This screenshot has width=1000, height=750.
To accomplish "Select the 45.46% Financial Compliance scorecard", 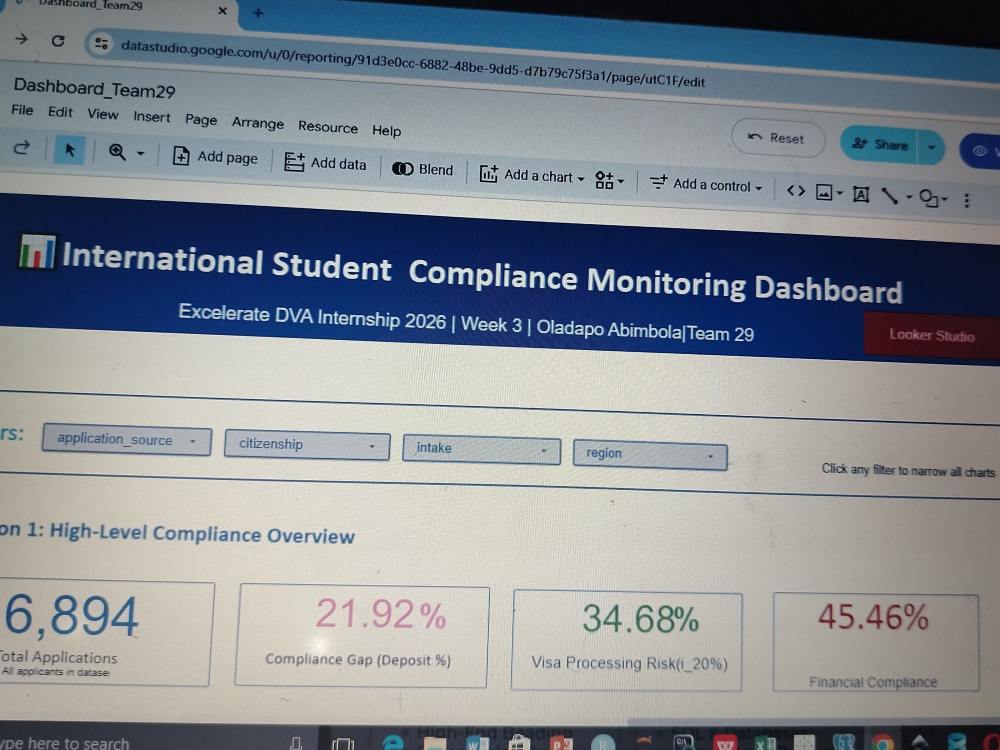I will click(x=875, y=642).
